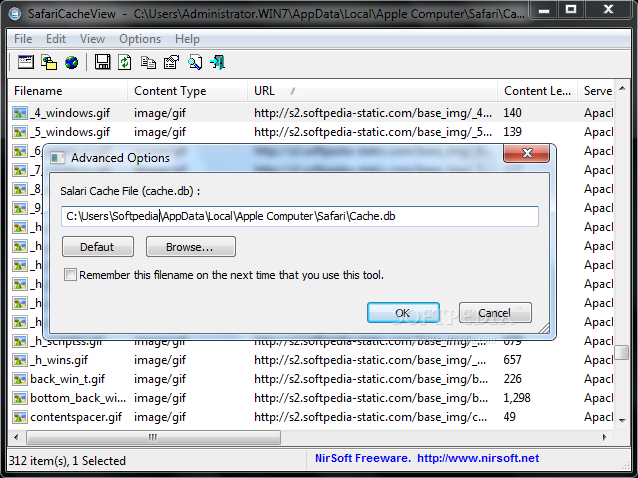Open Properties via the toolbar icon

(171, 62)
